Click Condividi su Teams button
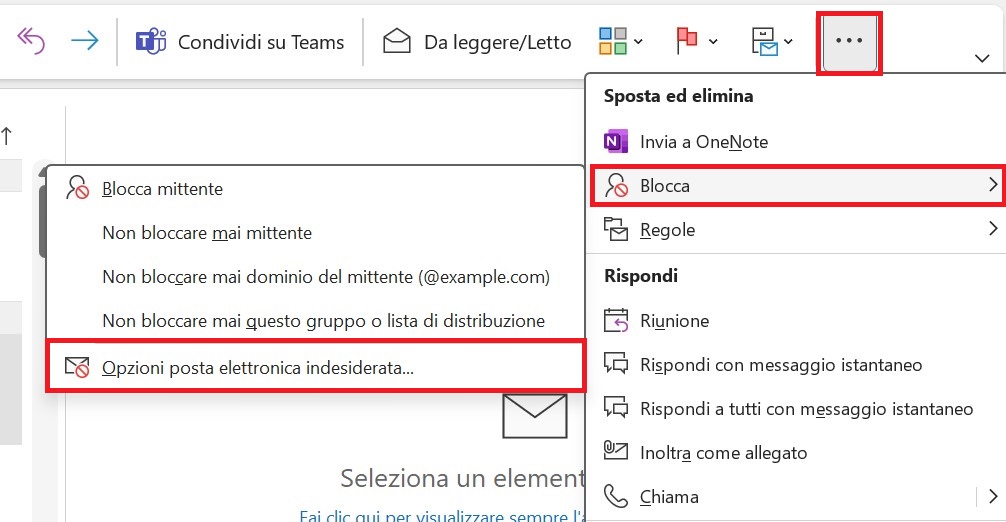Viewport: 1006px width, 522px height. coord(240,42)
